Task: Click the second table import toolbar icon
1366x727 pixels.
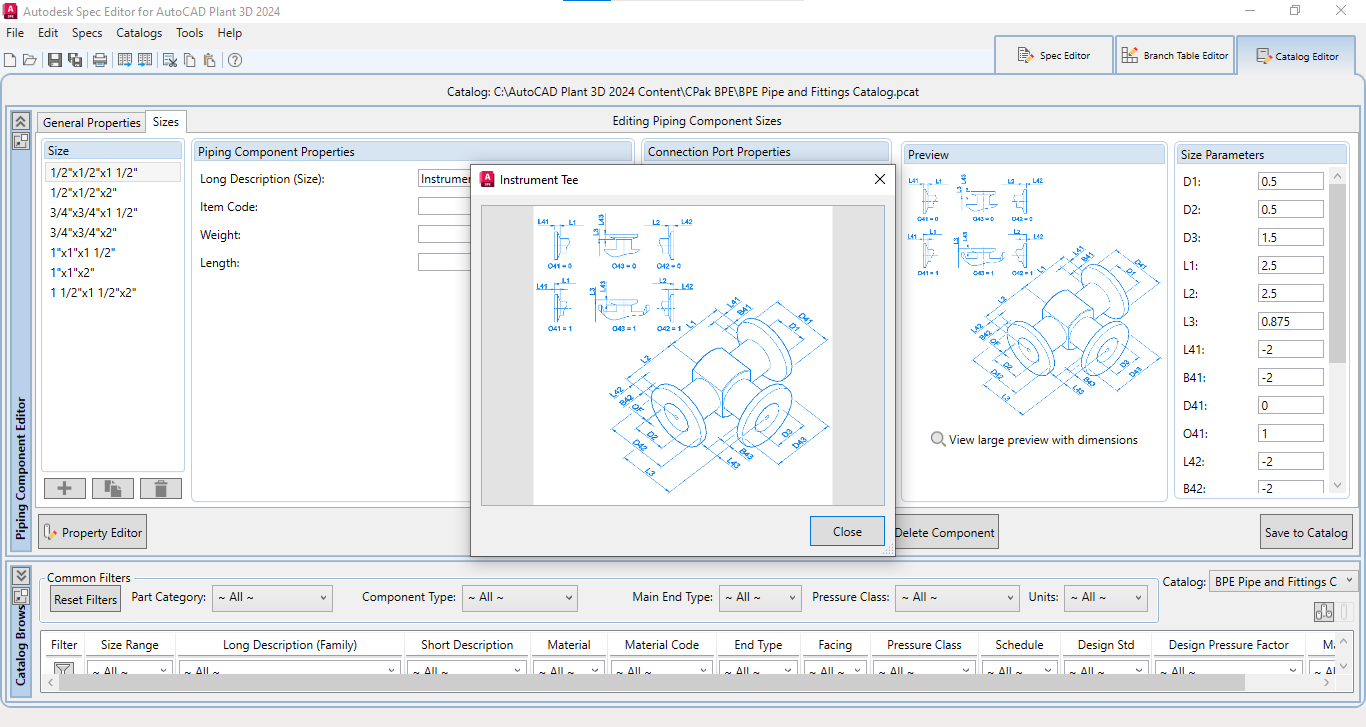Action: coord(145,60)
